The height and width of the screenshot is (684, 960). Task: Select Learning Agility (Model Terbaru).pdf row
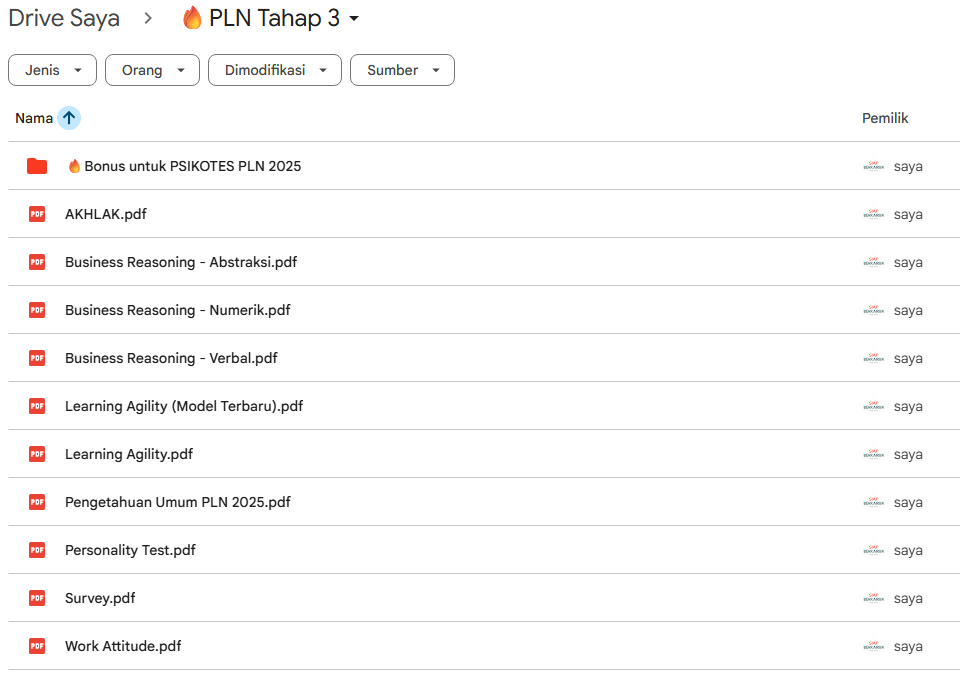(484, 406)
